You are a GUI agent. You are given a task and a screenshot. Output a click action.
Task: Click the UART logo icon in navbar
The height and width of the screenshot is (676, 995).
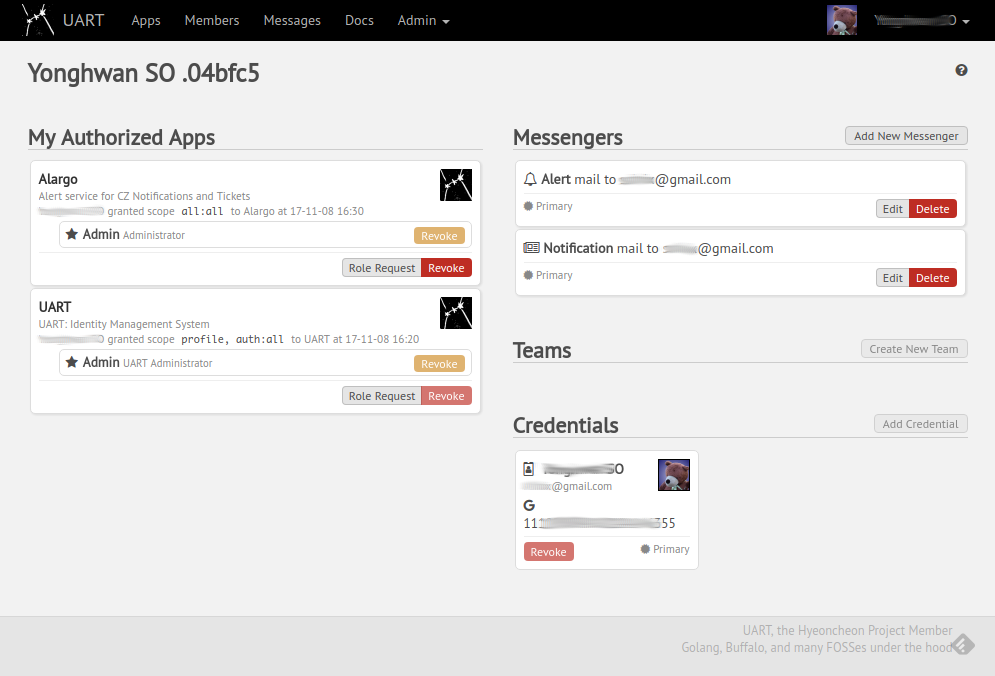coord(38,20)
